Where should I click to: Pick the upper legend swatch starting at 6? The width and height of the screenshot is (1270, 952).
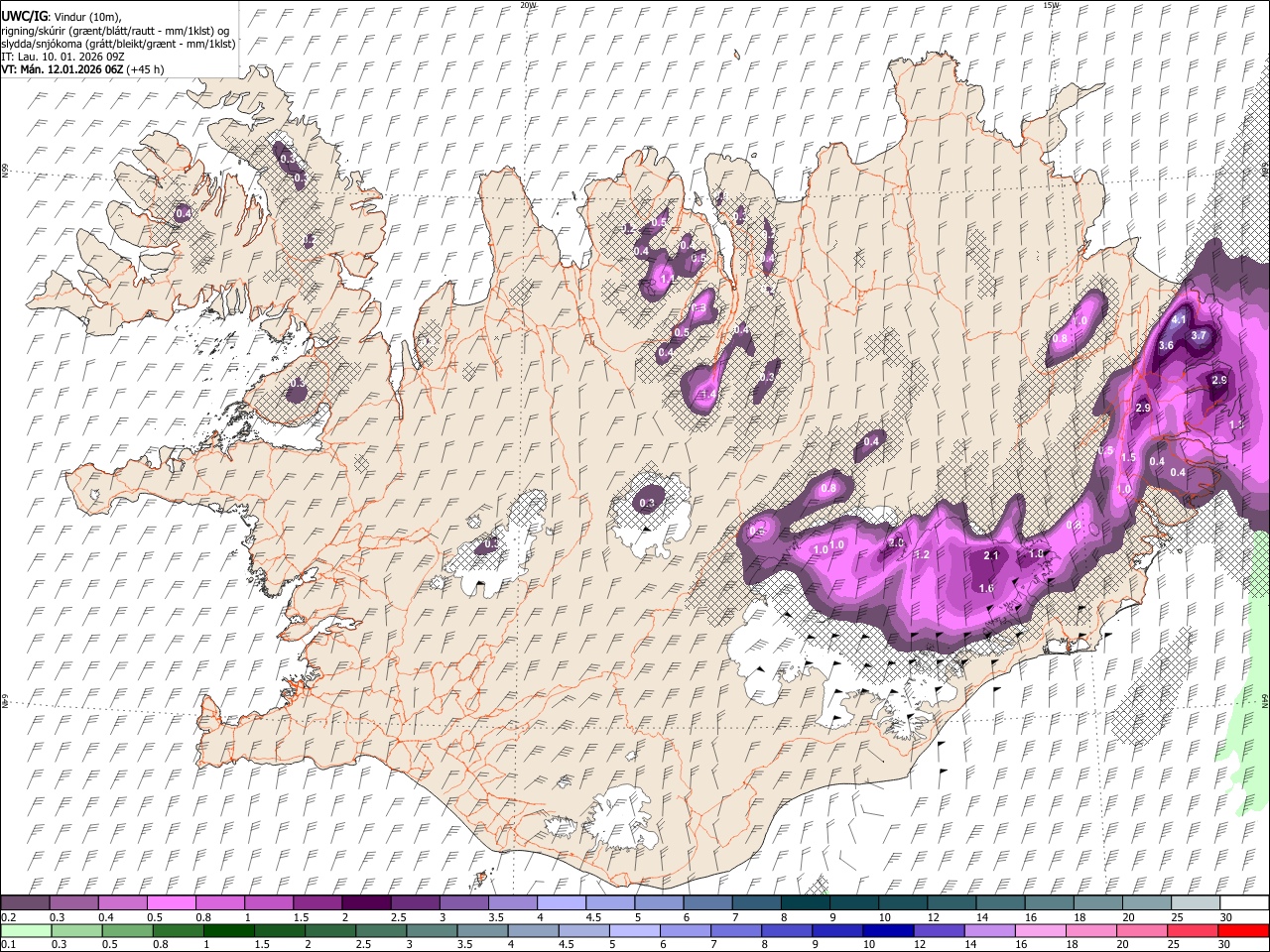[706, 902]
